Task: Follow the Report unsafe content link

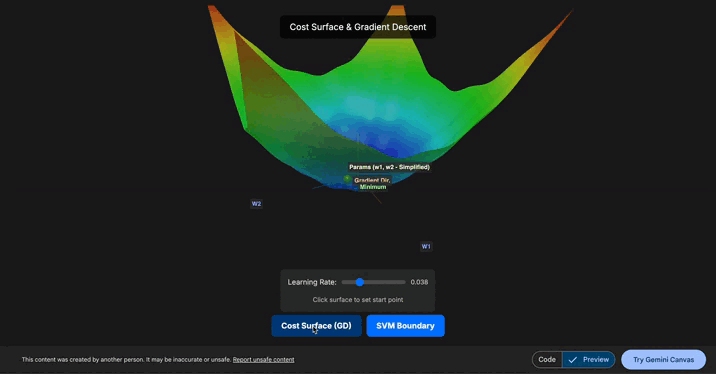Action: tap(263, 360)
